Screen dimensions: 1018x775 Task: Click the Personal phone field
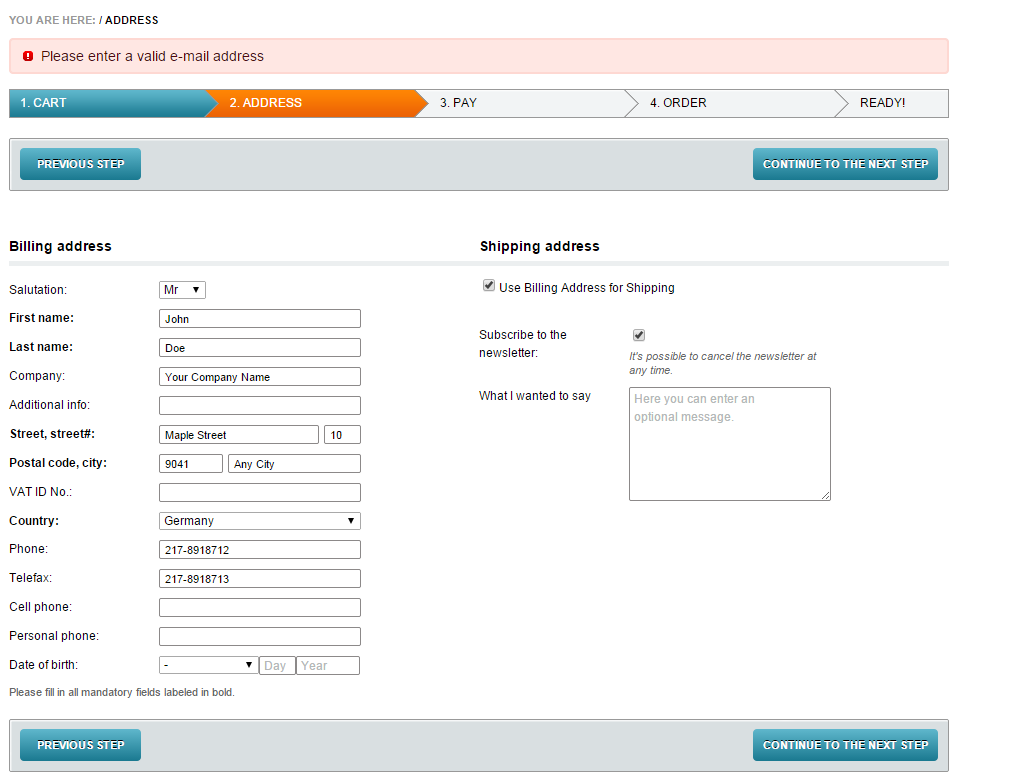tap(260, 637)
